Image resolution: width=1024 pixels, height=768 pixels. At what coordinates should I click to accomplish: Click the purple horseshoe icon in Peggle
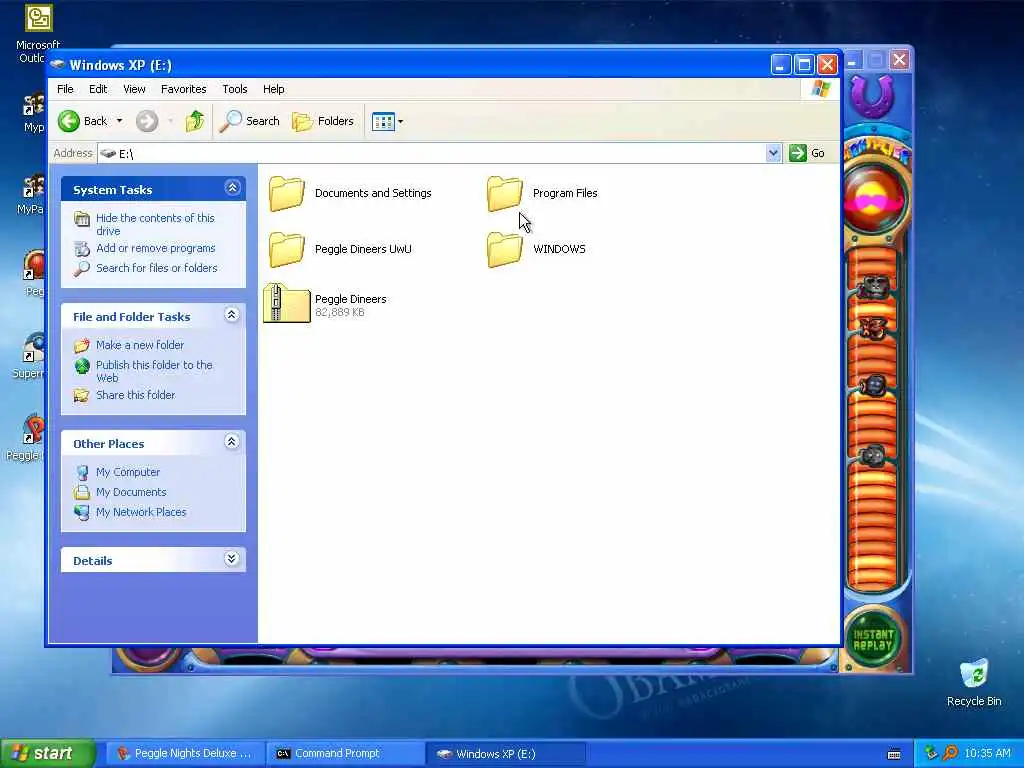pos(872,97)
